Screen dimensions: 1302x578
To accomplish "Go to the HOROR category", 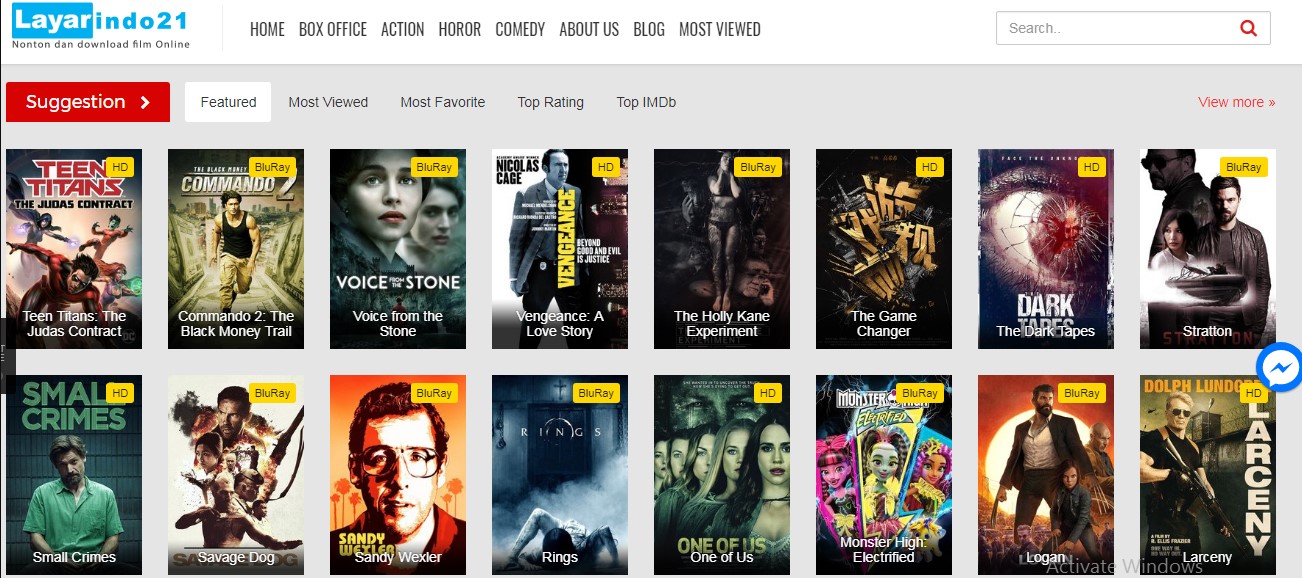I will click(x=460, y=29).
